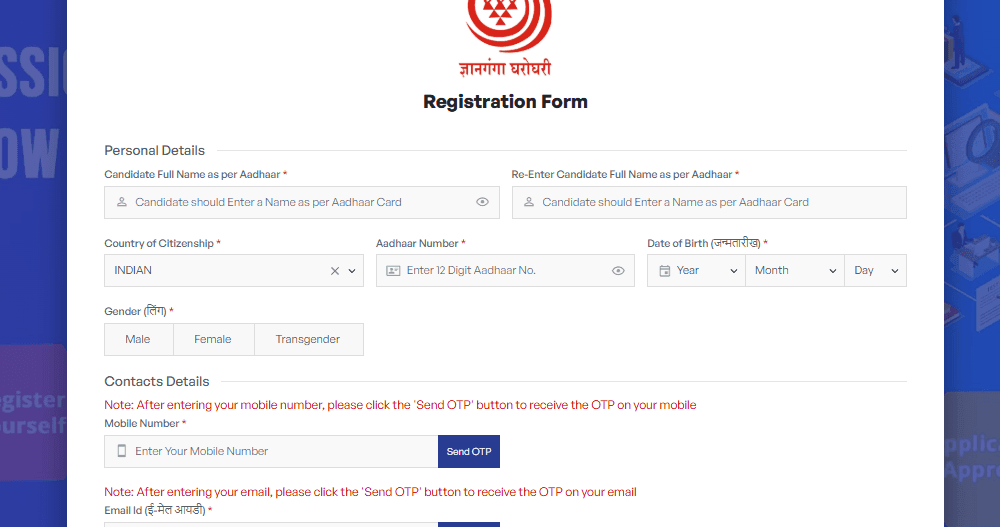Clear the INDIAN citizenship selection with X
The width and height of the screenshot is (1000, 527).
click(335, 271)
